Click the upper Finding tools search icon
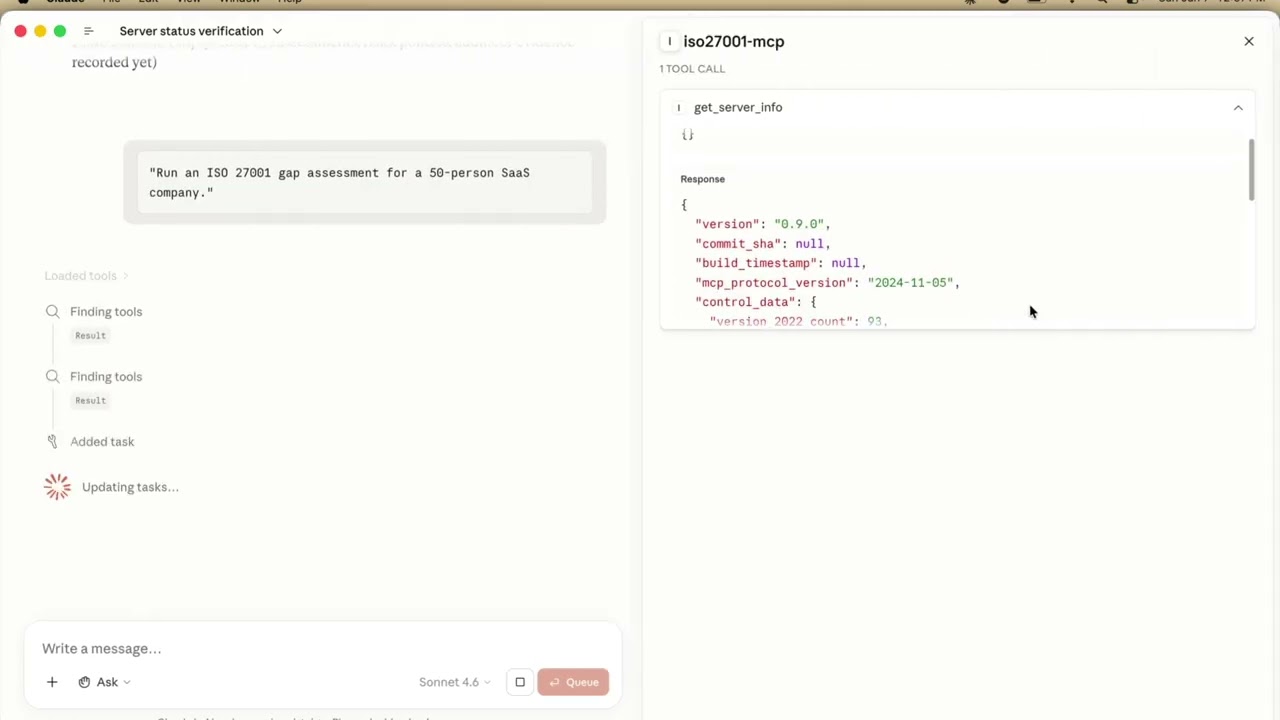 pos(53,312)
